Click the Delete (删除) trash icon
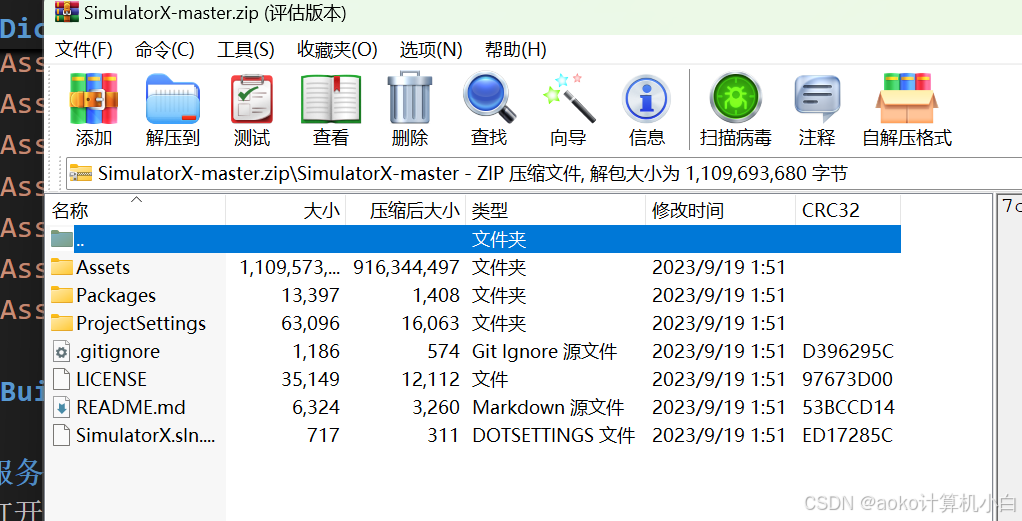The image size is (1022, 521). (410, 99)
